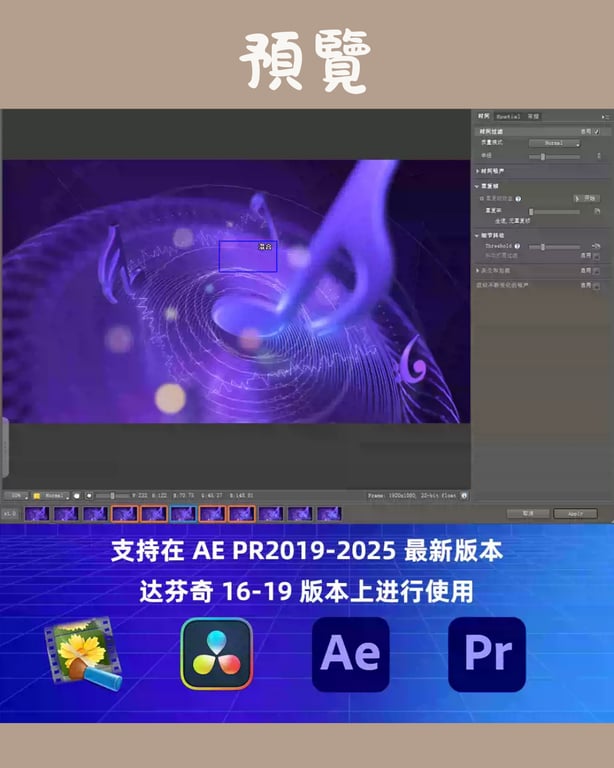This screenshot has height=768, width=614.
Task: Collapse the 重复帧 section
Action: click(477, 187)
